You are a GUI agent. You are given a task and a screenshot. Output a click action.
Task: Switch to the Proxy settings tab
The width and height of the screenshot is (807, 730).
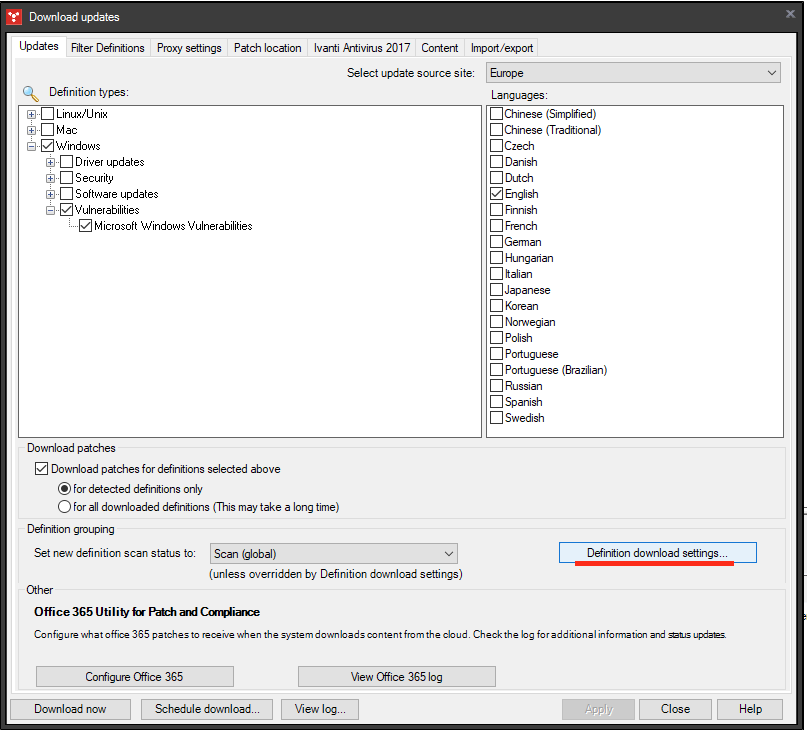(189, 47)
